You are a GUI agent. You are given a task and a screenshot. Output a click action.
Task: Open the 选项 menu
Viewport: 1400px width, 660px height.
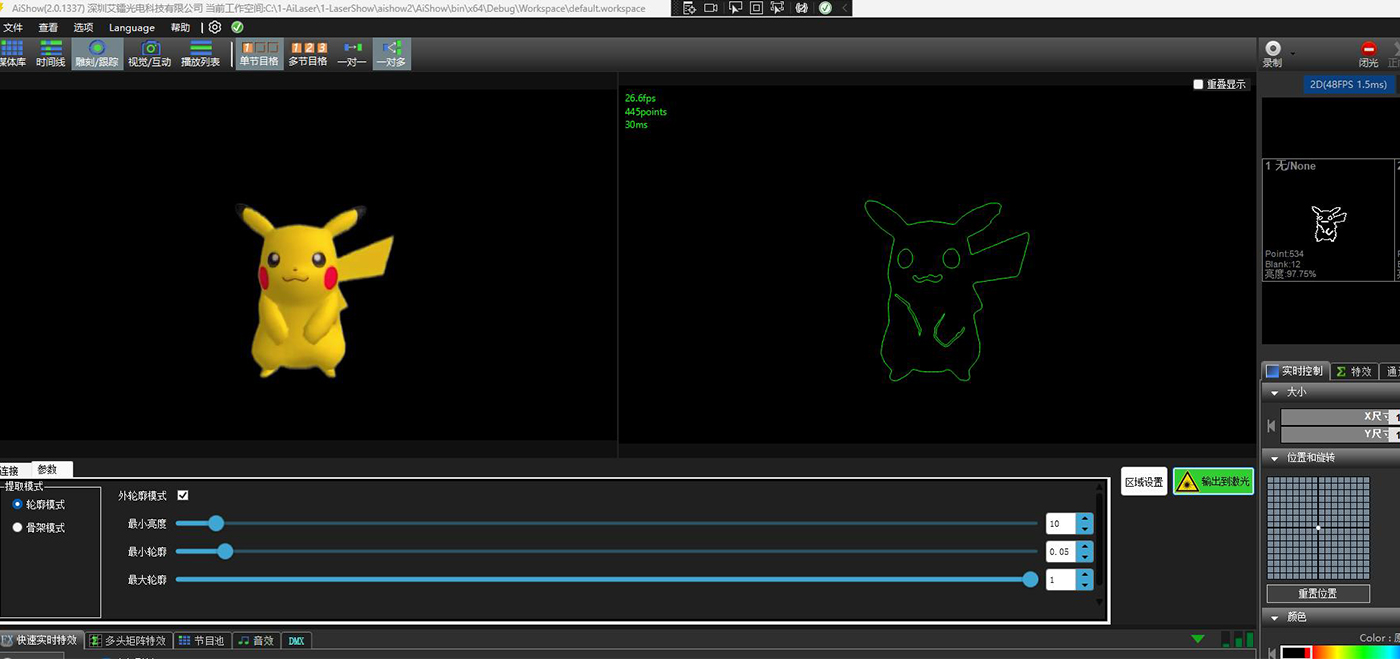point(83,28)
